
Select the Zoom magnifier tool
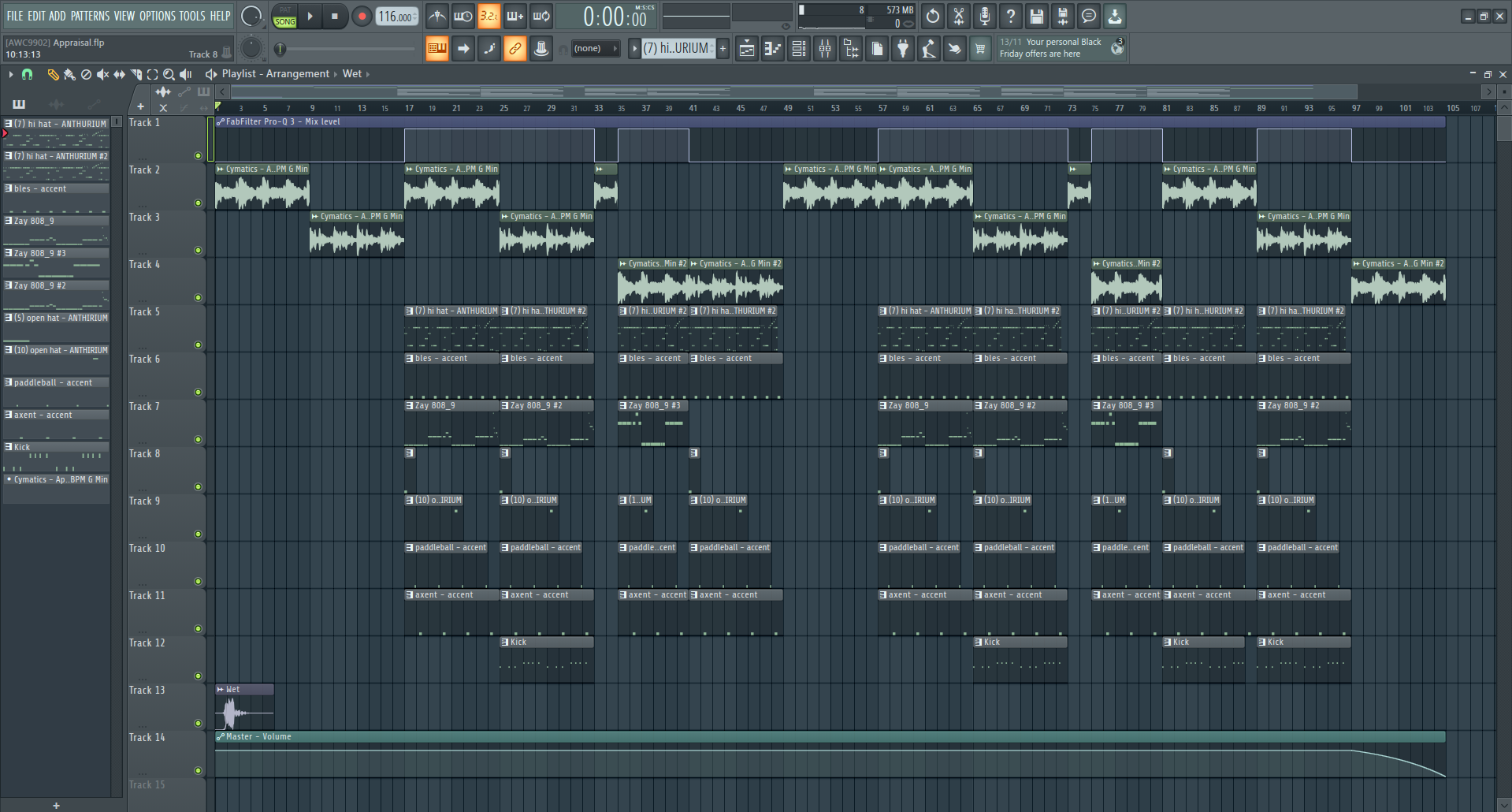[x=169, y=74]
